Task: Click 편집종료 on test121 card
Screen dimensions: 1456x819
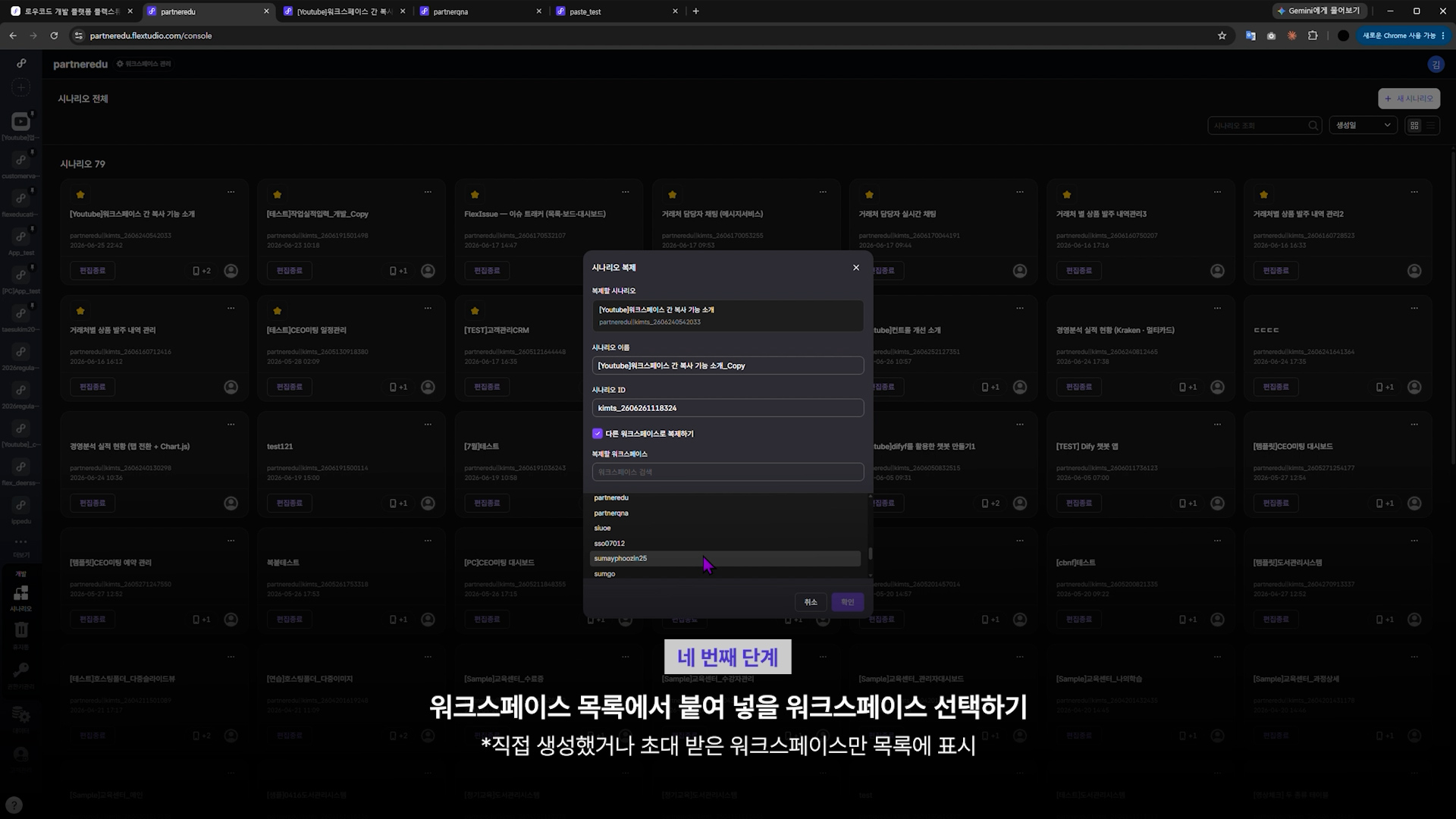Action: click(x=290, y=504)
